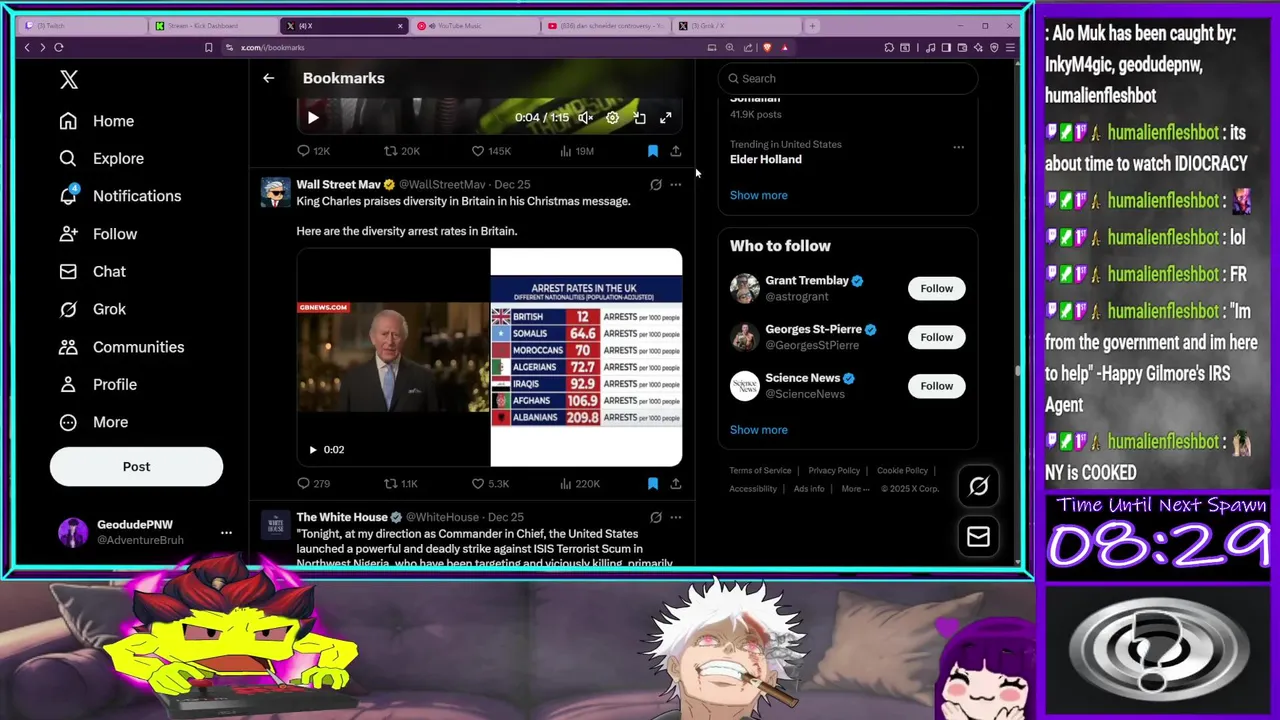The image size is (1280, 720).
Task: Repost Wall Street Mav post with 1.1K reposts
Action: 401,484
